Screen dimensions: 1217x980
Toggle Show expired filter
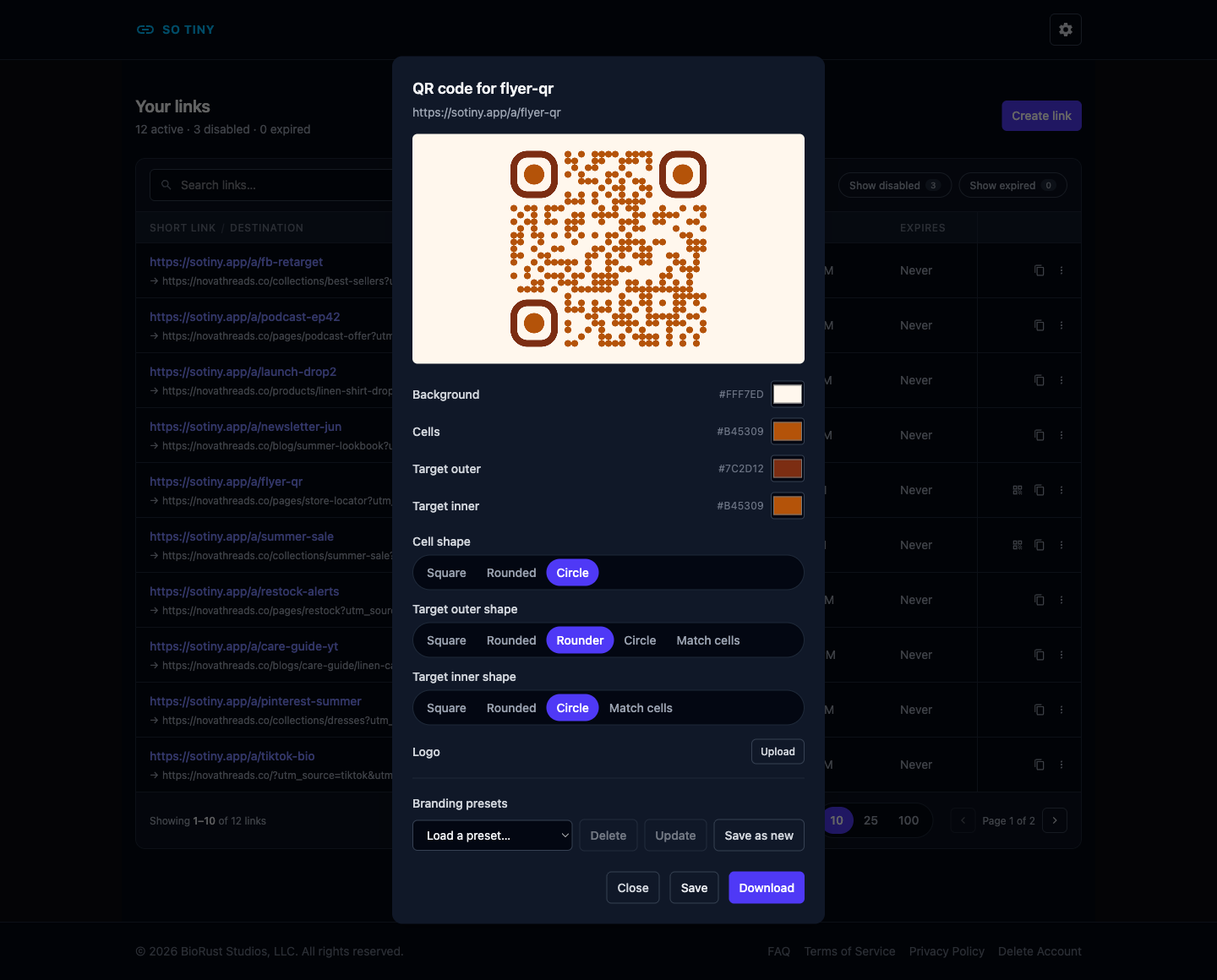(x=1012, y=185)
